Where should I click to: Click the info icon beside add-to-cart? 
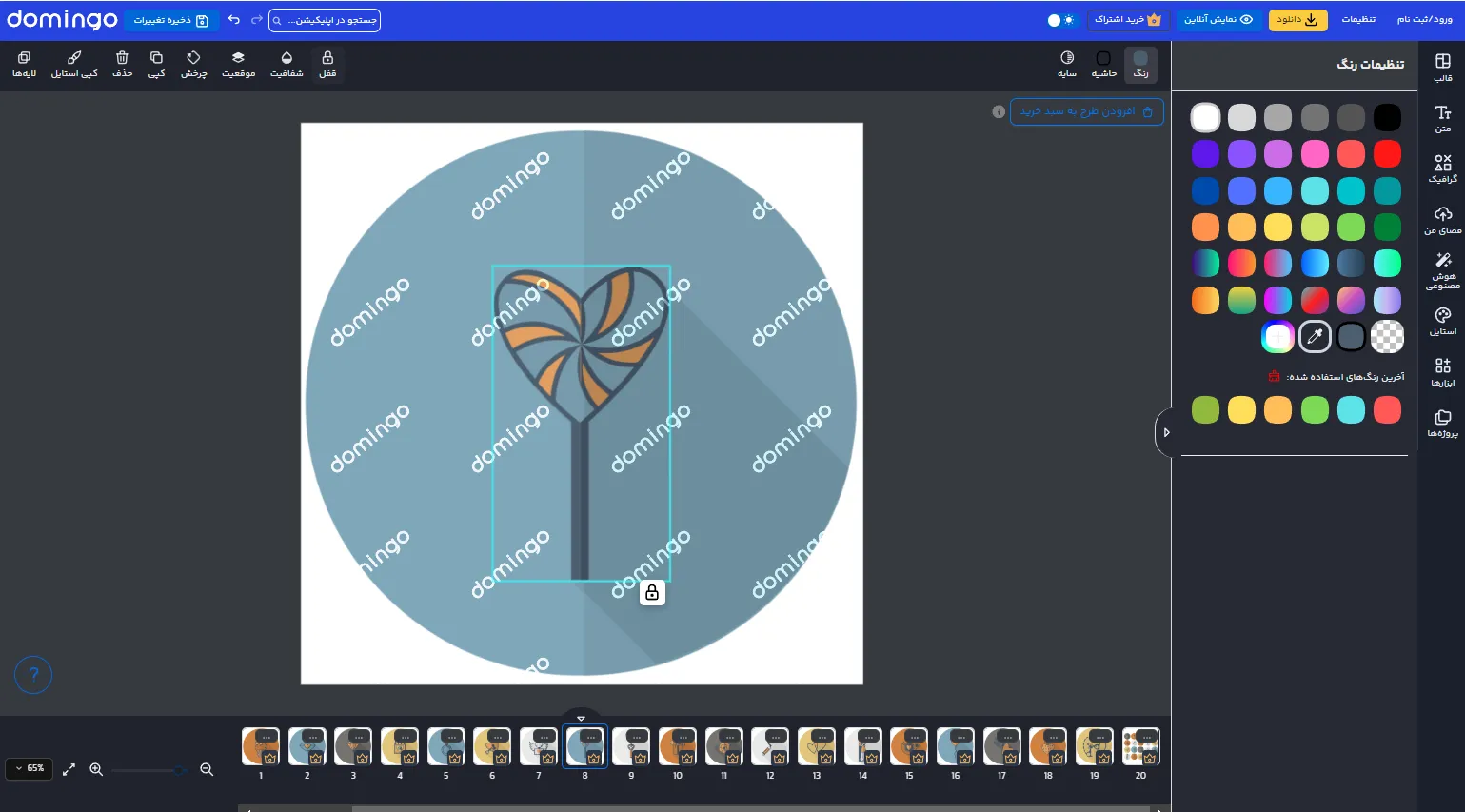coord(999,111)
